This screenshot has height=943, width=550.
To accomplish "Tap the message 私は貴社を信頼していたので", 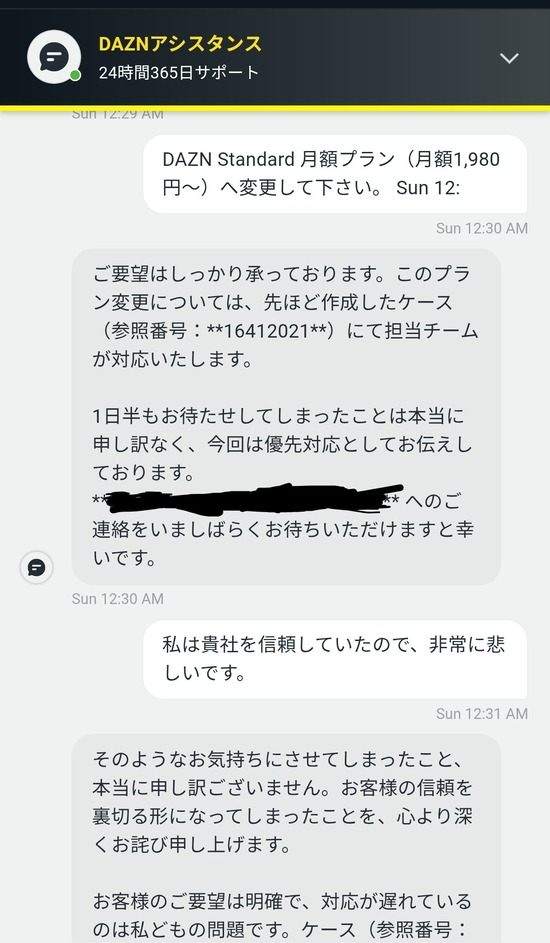I will (x=335, y=659).
